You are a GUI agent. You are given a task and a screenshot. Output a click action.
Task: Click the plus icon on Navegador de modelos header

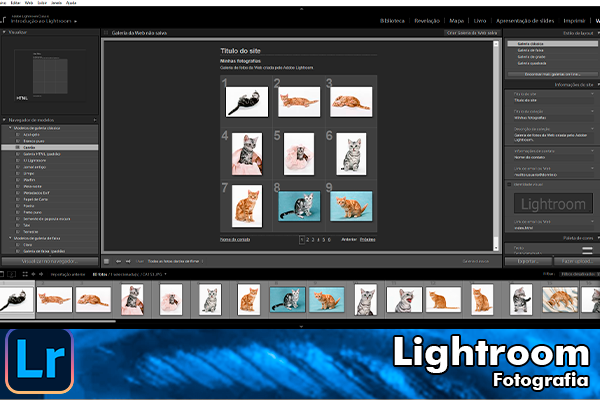[x=95, y=120]
